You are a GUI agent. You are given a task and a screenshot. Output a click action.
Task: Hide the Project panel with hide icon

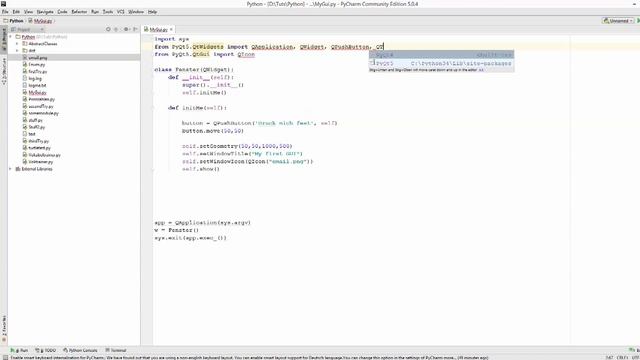coord(135,29)
